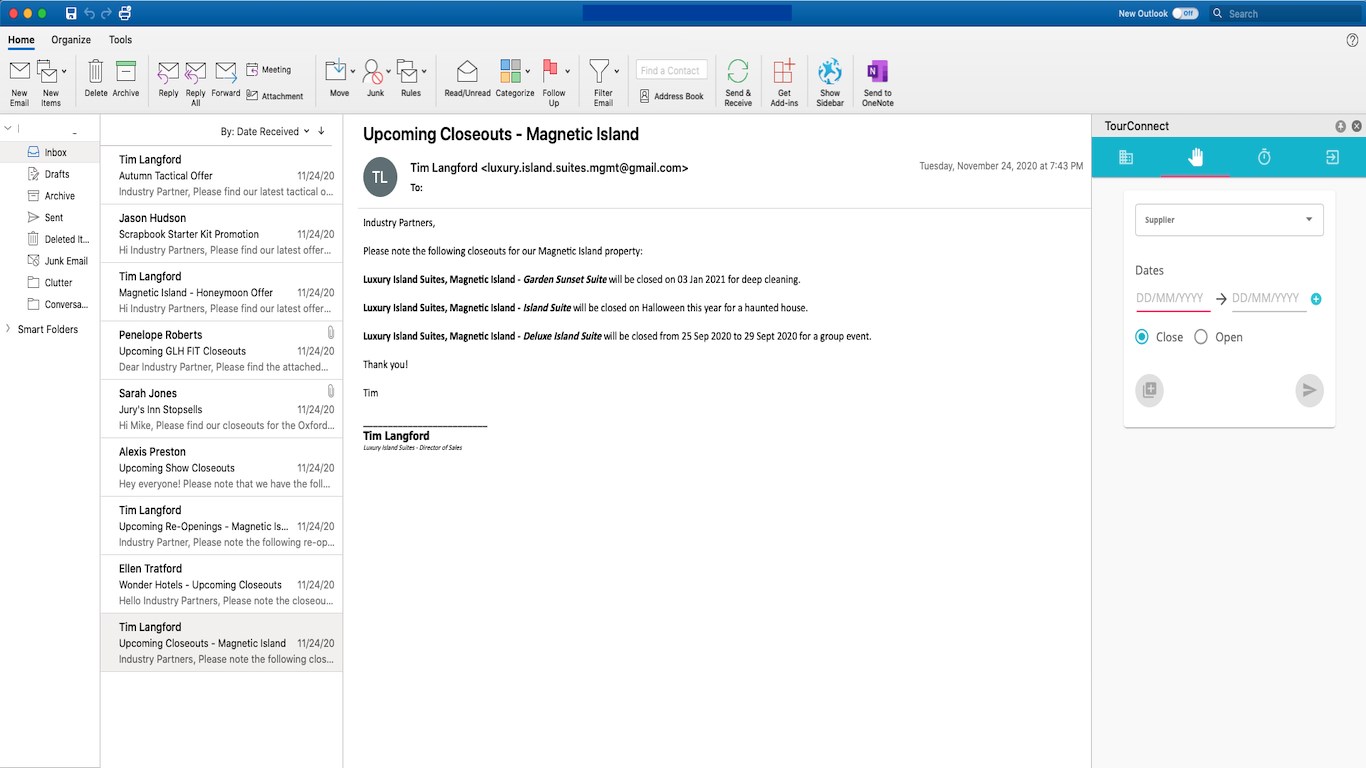Expand the Smart Folders group

(8, 329)
